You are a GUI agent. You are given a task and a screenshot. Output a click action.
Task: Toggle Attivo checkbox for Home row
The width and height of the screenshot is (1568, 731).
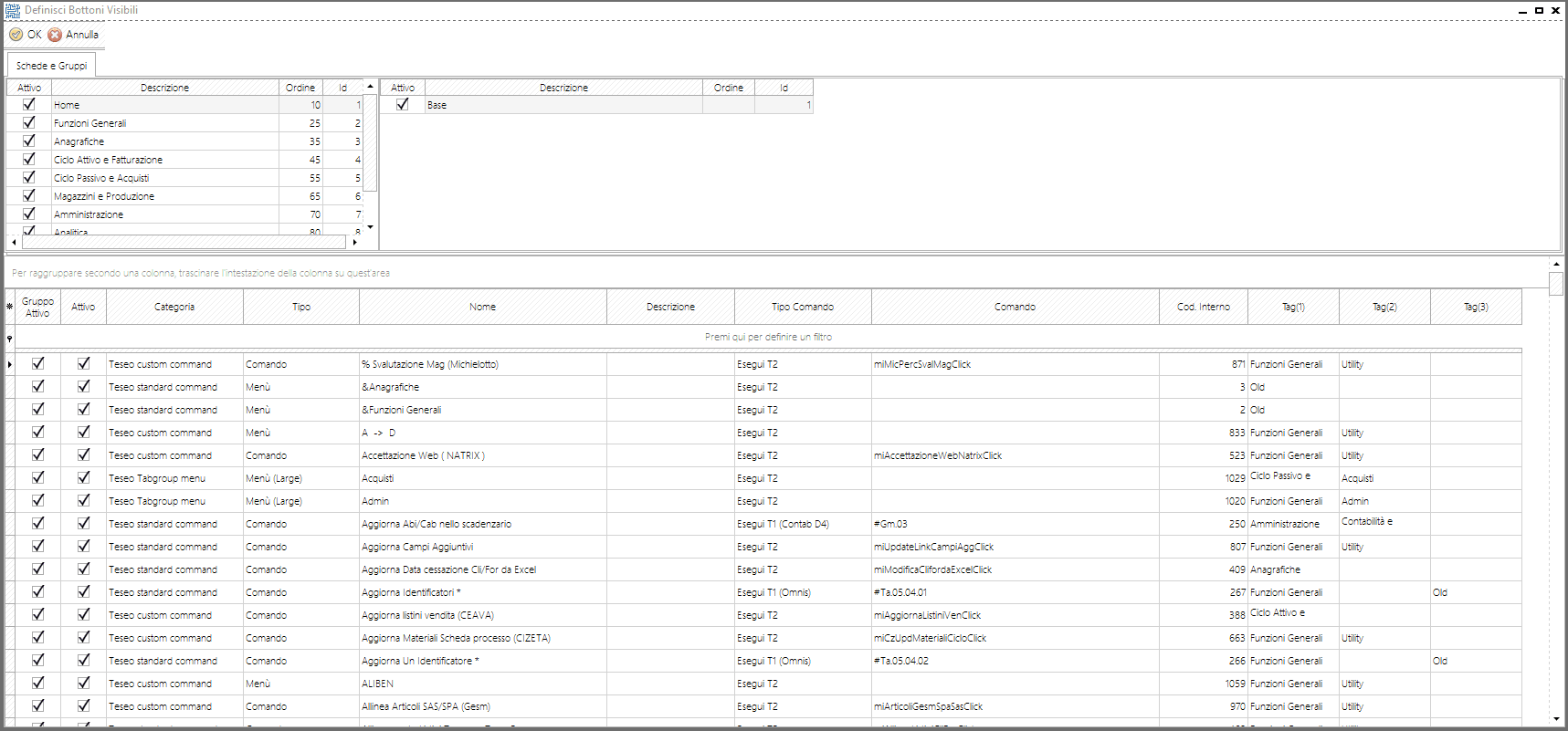coord(29,104)
